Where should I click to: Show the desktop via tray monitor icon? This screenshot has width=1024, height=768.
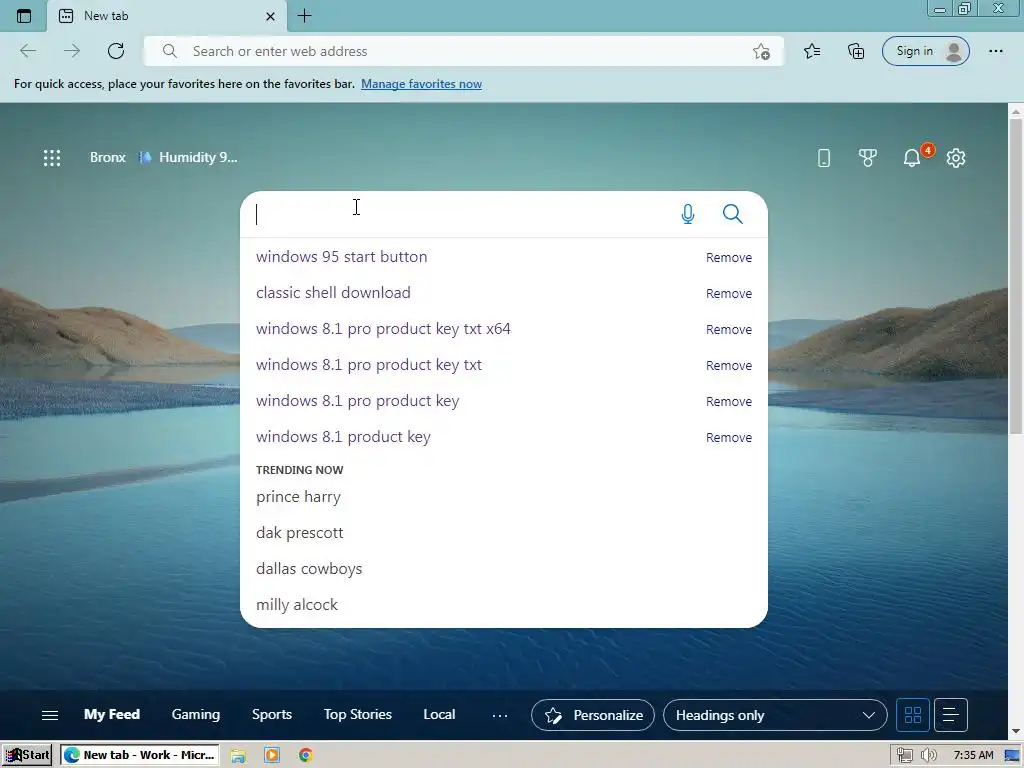pos(1012,756)
